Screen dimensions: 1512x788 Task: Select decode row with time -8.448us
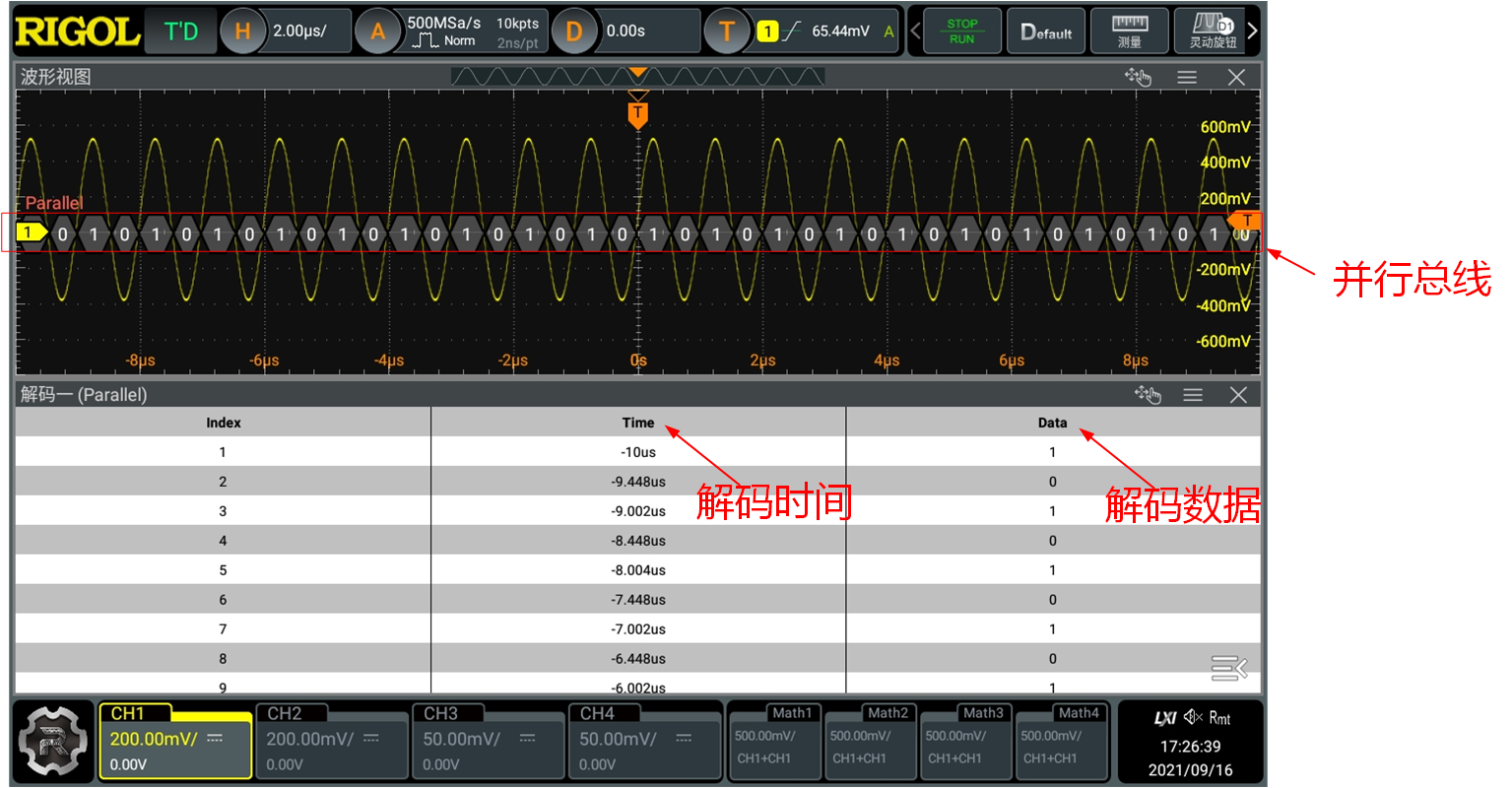(638, 541)
